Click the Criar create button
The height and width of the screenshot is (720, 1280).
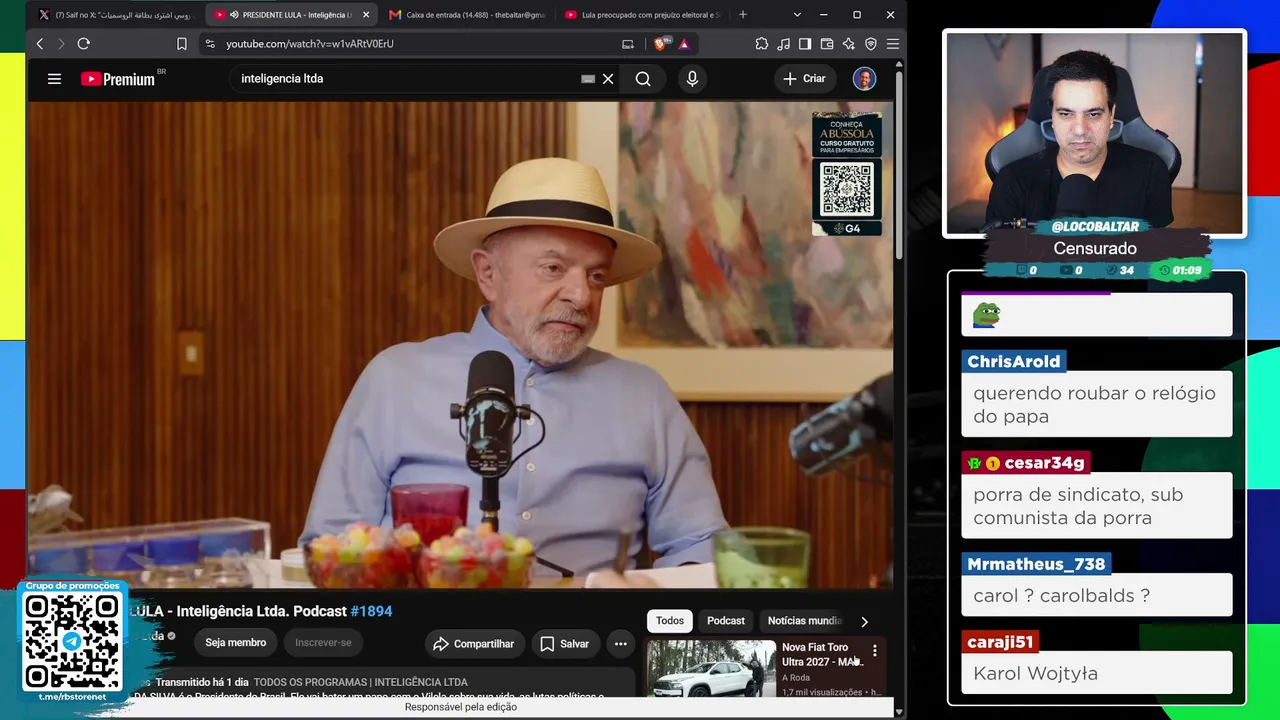point(804,79)
